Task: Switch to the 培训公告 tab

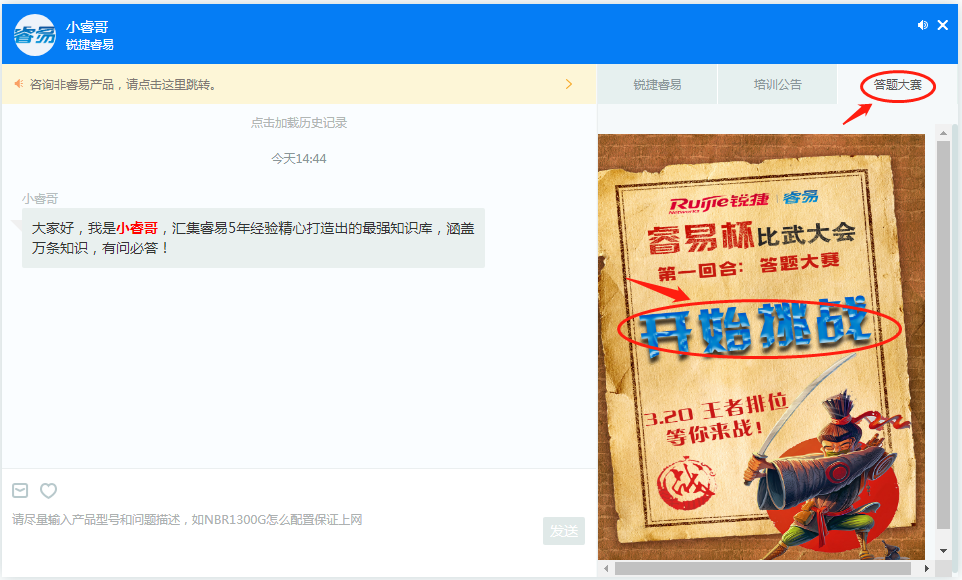Action: coord(777,85)
